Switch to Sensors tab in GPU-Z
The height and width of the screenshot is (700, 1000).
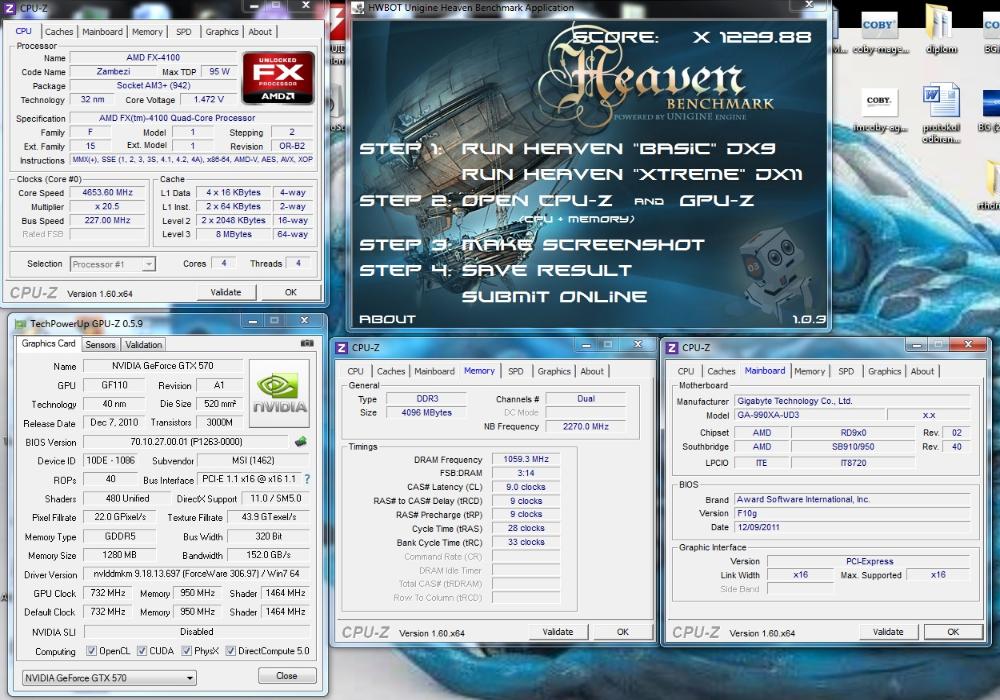pyautogui.click(x=100, y=344)
